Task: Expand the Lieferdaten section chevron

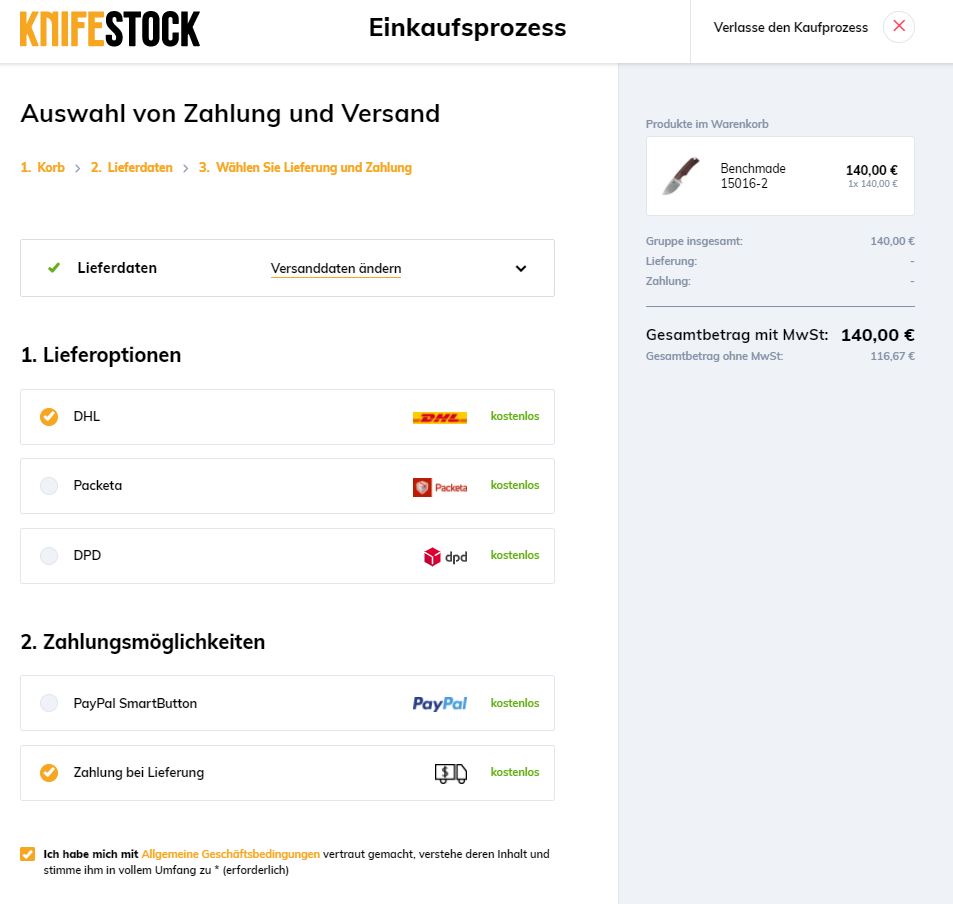Action: click(521, 268)
